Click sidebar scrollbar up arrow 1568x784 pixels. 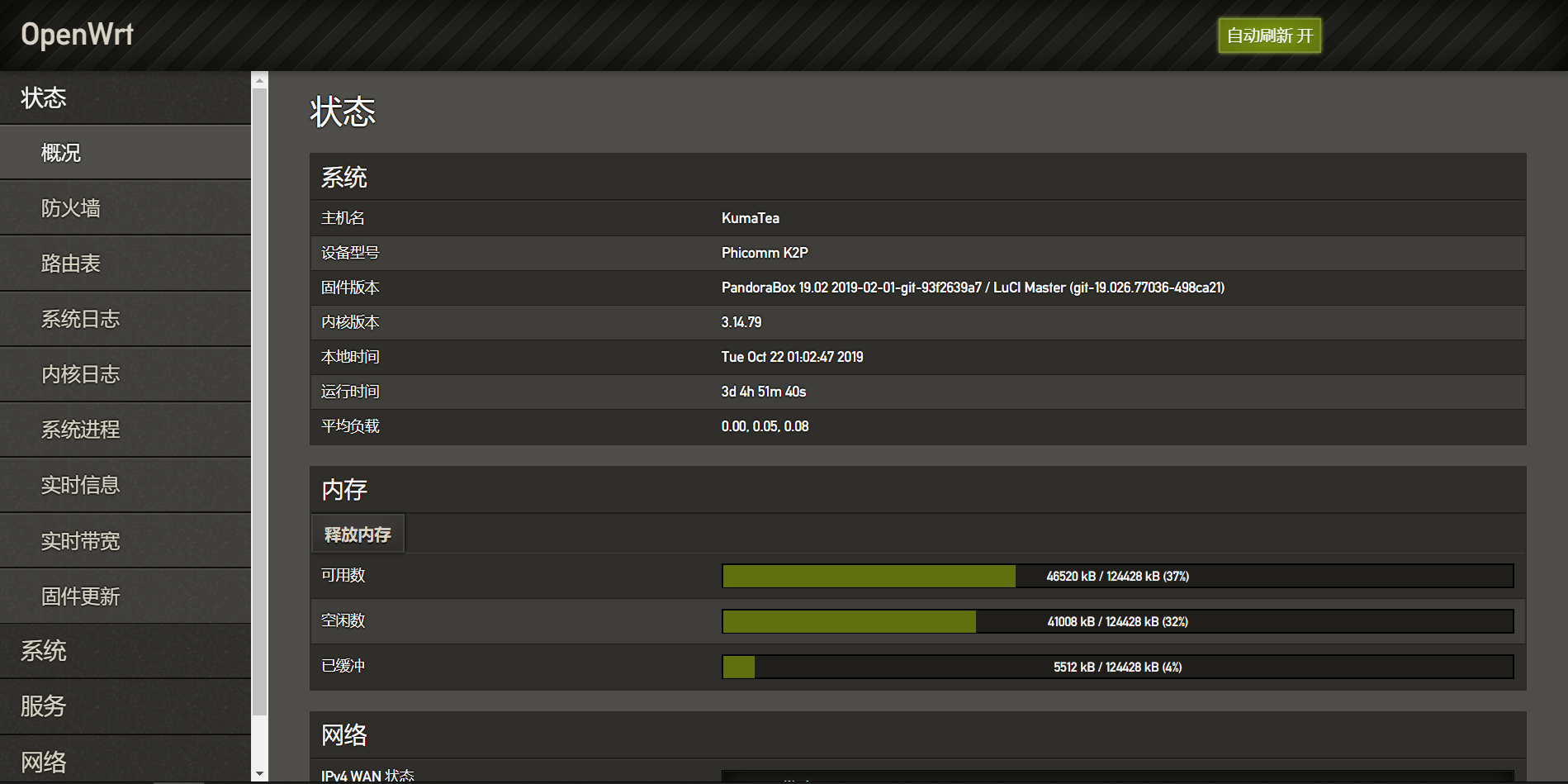tap(260, 80)
